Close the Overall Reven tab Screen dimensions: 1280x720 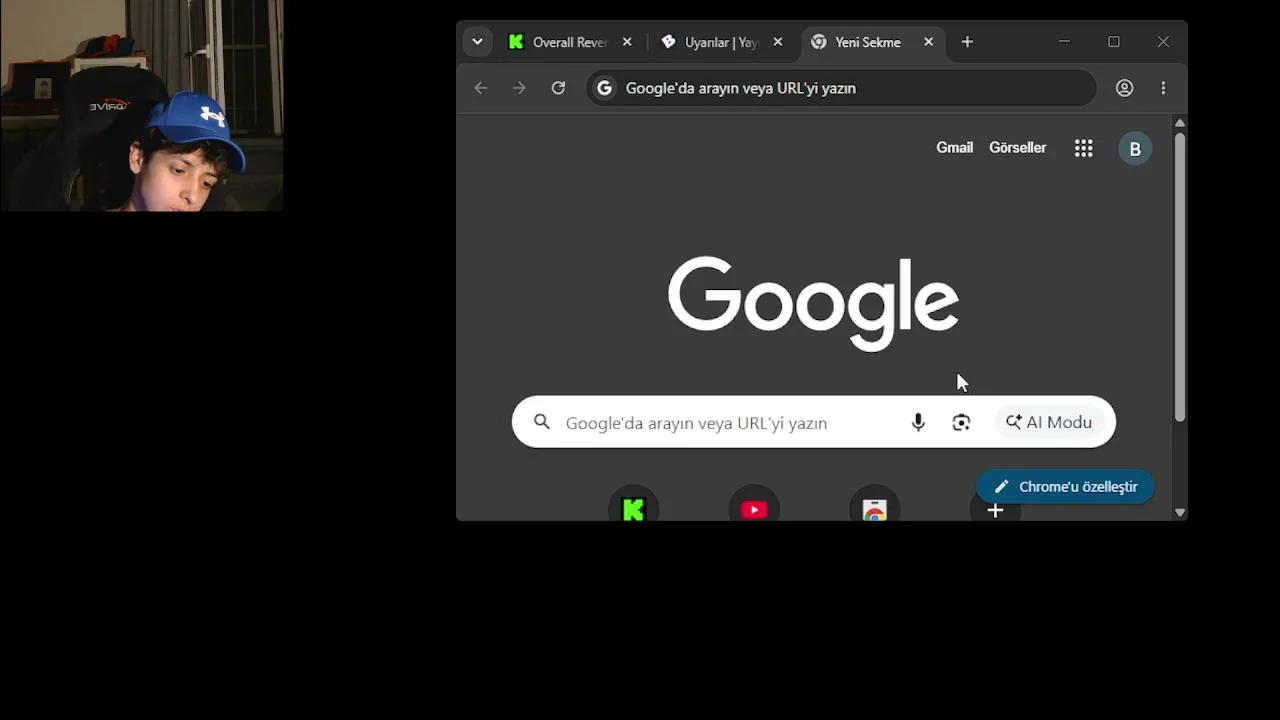pos(627,42)
